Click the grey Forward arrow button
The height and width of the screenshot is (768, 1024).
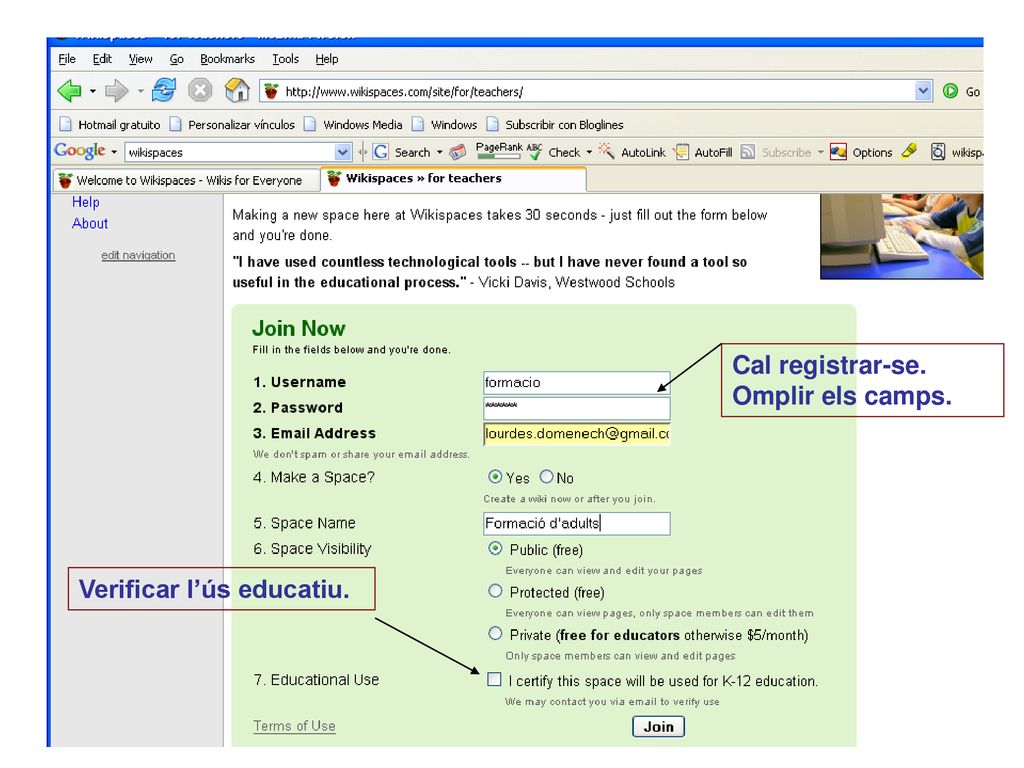click(x=117, y=91)
